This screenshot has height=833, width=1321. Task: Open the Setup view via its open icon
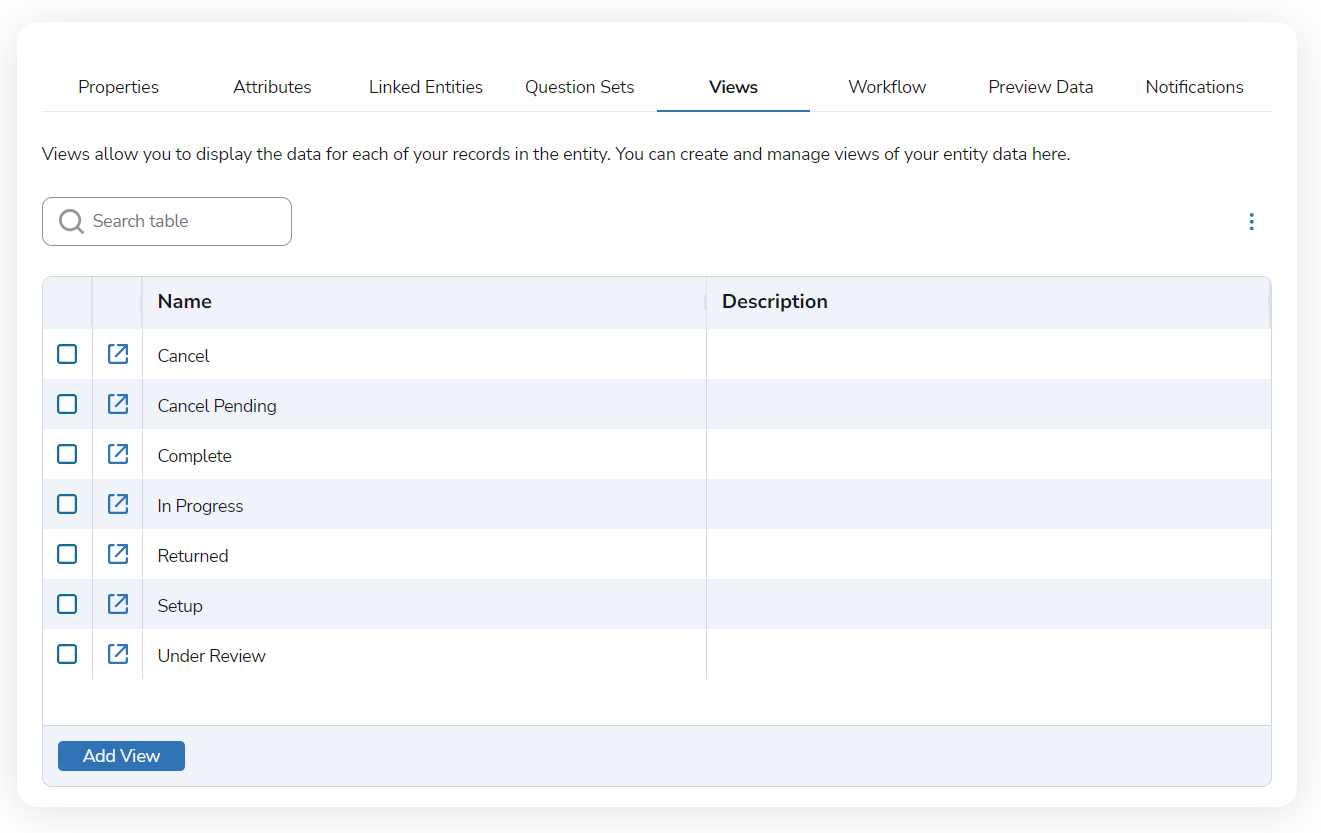[118, 604]
